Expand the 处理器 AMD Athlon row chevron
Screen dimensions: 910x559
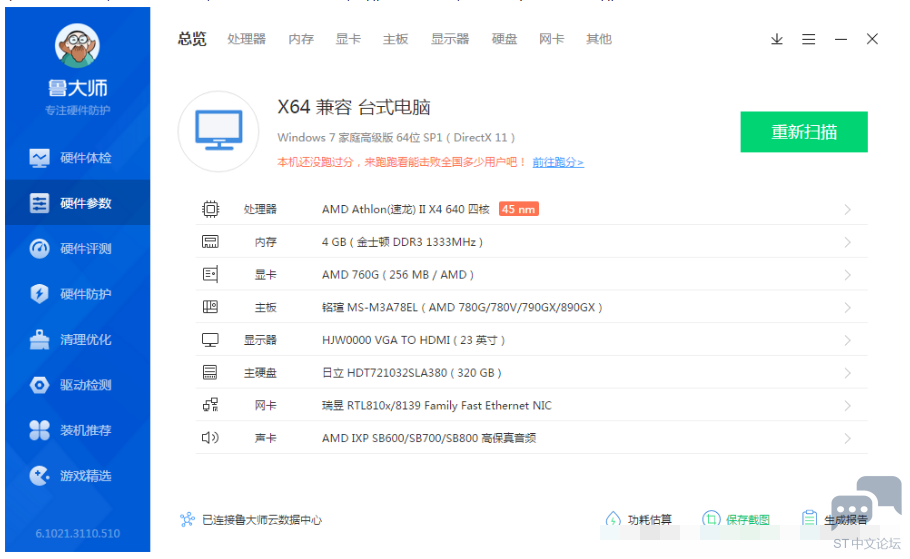pos(847,210)
